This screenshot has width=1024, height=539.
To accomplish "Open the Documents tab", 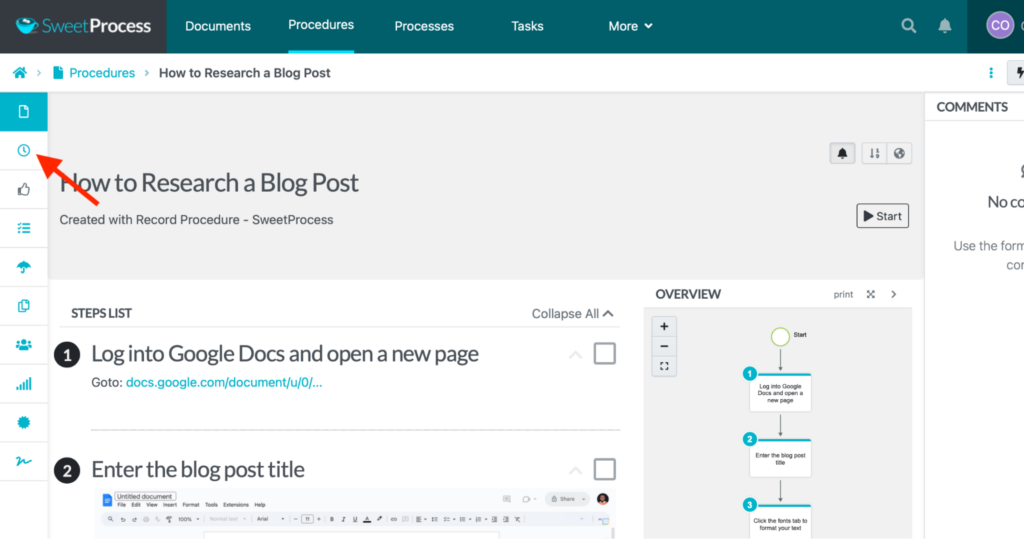I will (x=218, y=26).
